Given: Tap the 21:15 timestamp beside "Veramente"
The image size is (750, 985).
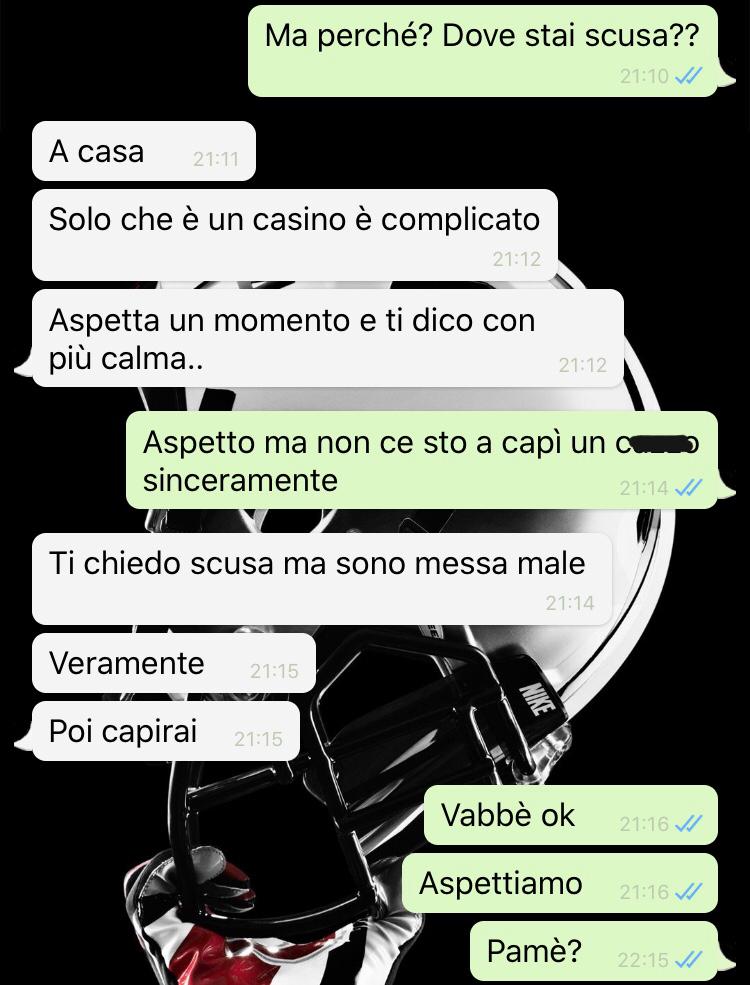Looking at the screenshot, I should [x=274, y=672].
